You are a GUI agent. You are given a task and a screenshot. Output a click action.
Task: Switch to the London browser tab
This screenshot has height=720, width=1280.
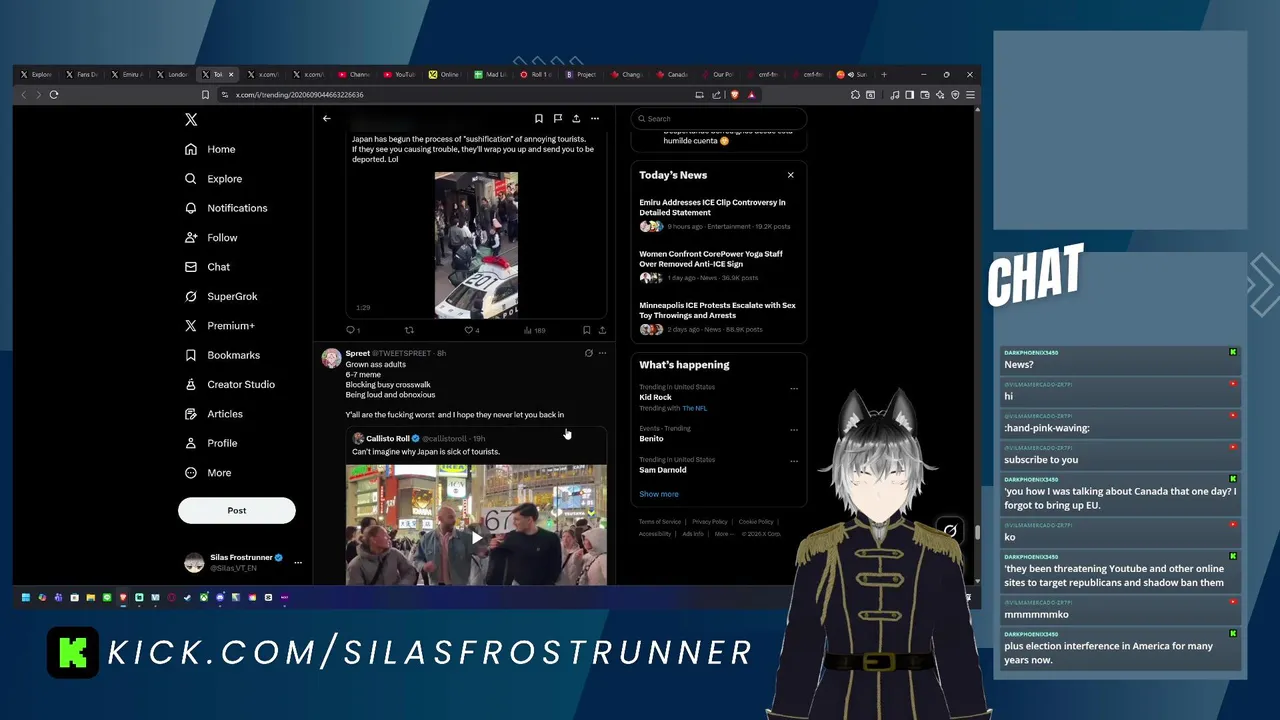pos(173,74)
